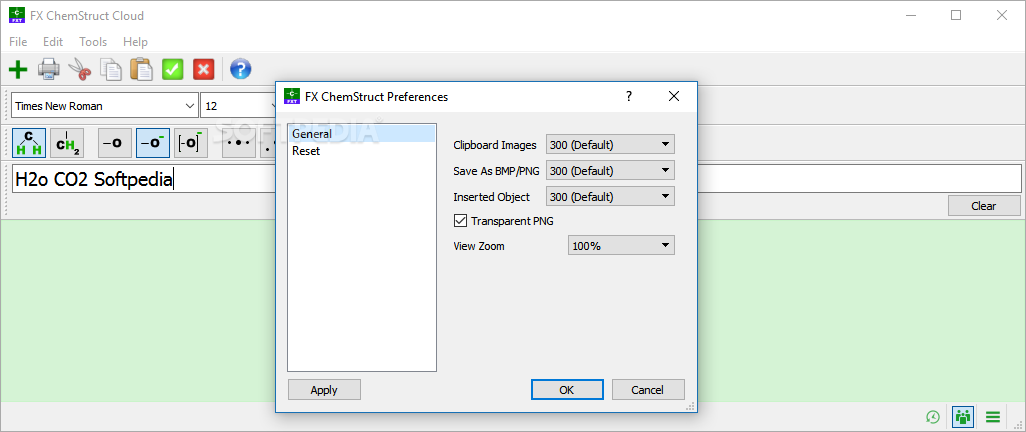Click the Transparent PNG label
Screen dimensions: 1026x432
(x=512, y=221)
